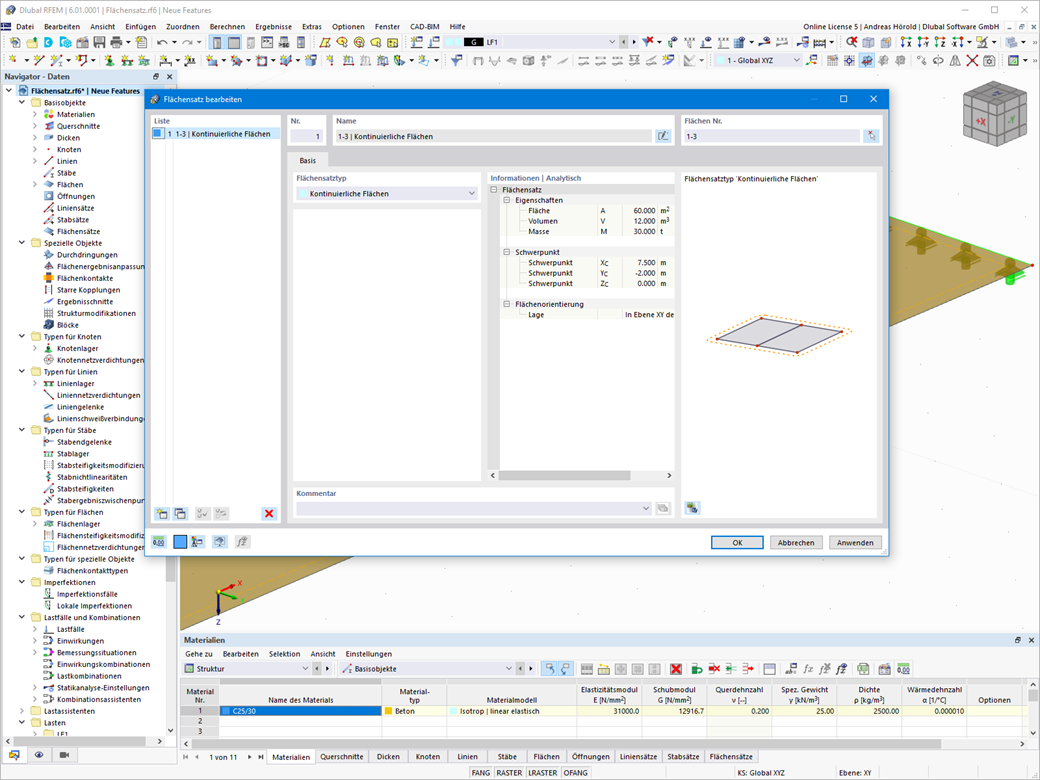
Task: Collapse the Schwerpunkt info section
Action: tap(507, 252)
